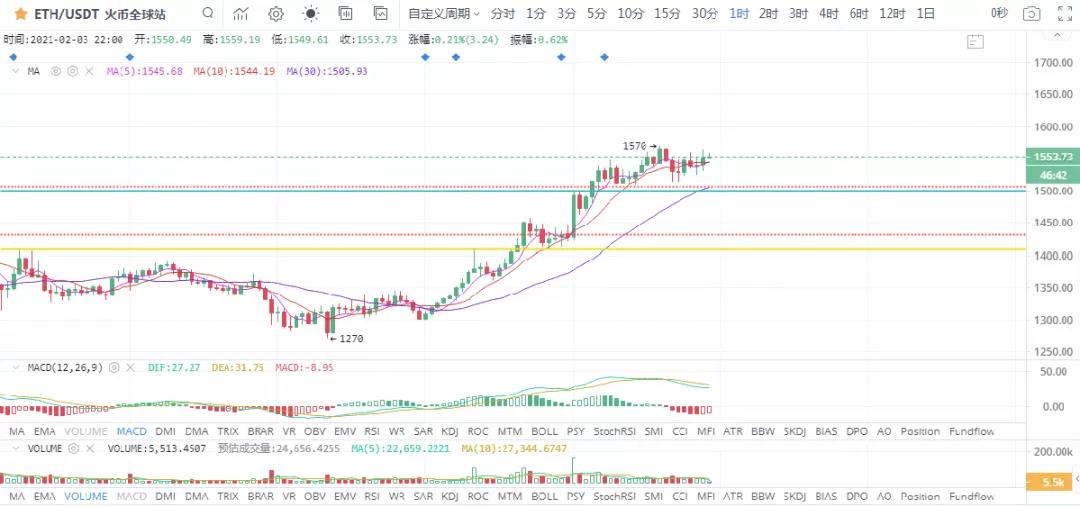This screenshot has width=1080, height=507.
Task: Select the 15分 interval
Action: (667, 13)
